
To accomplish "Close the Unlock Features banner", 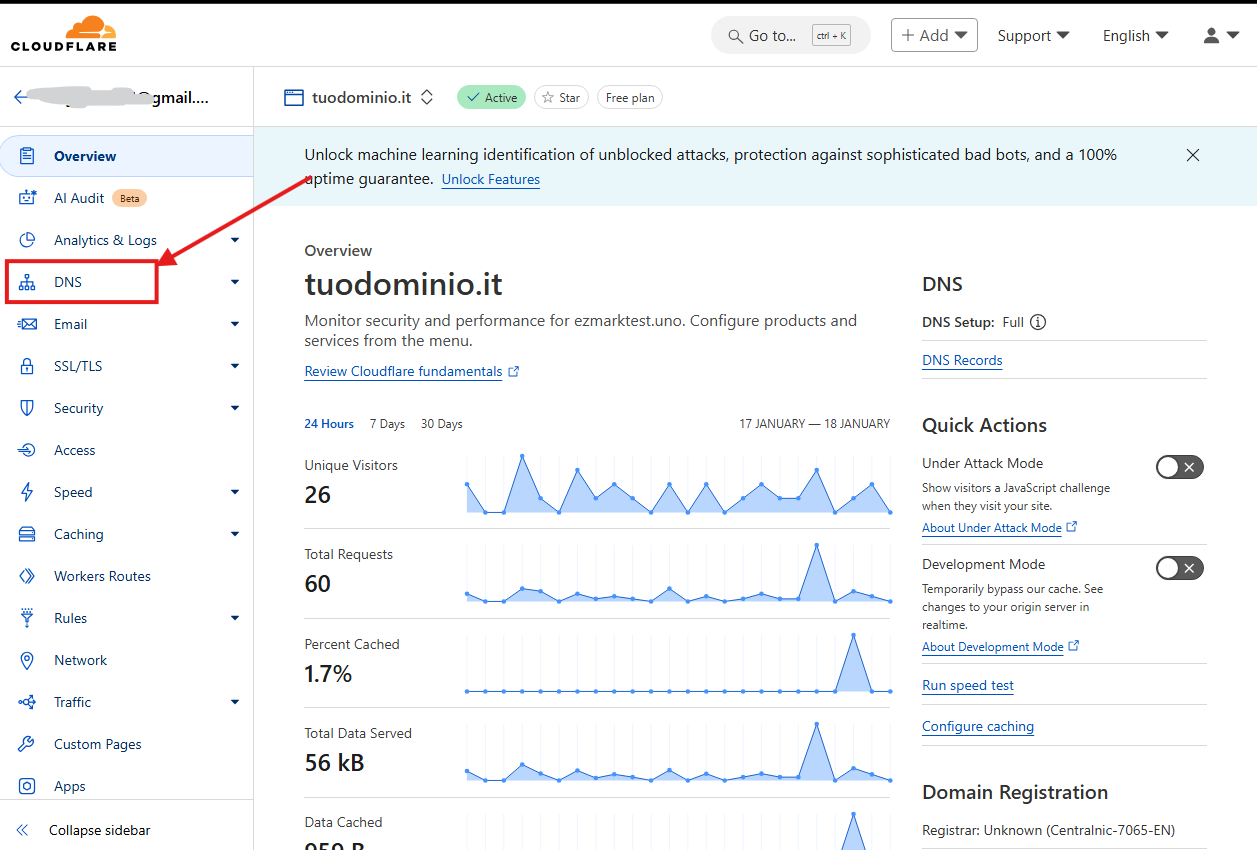I will pyautogui.click(x=1193, y=155).
